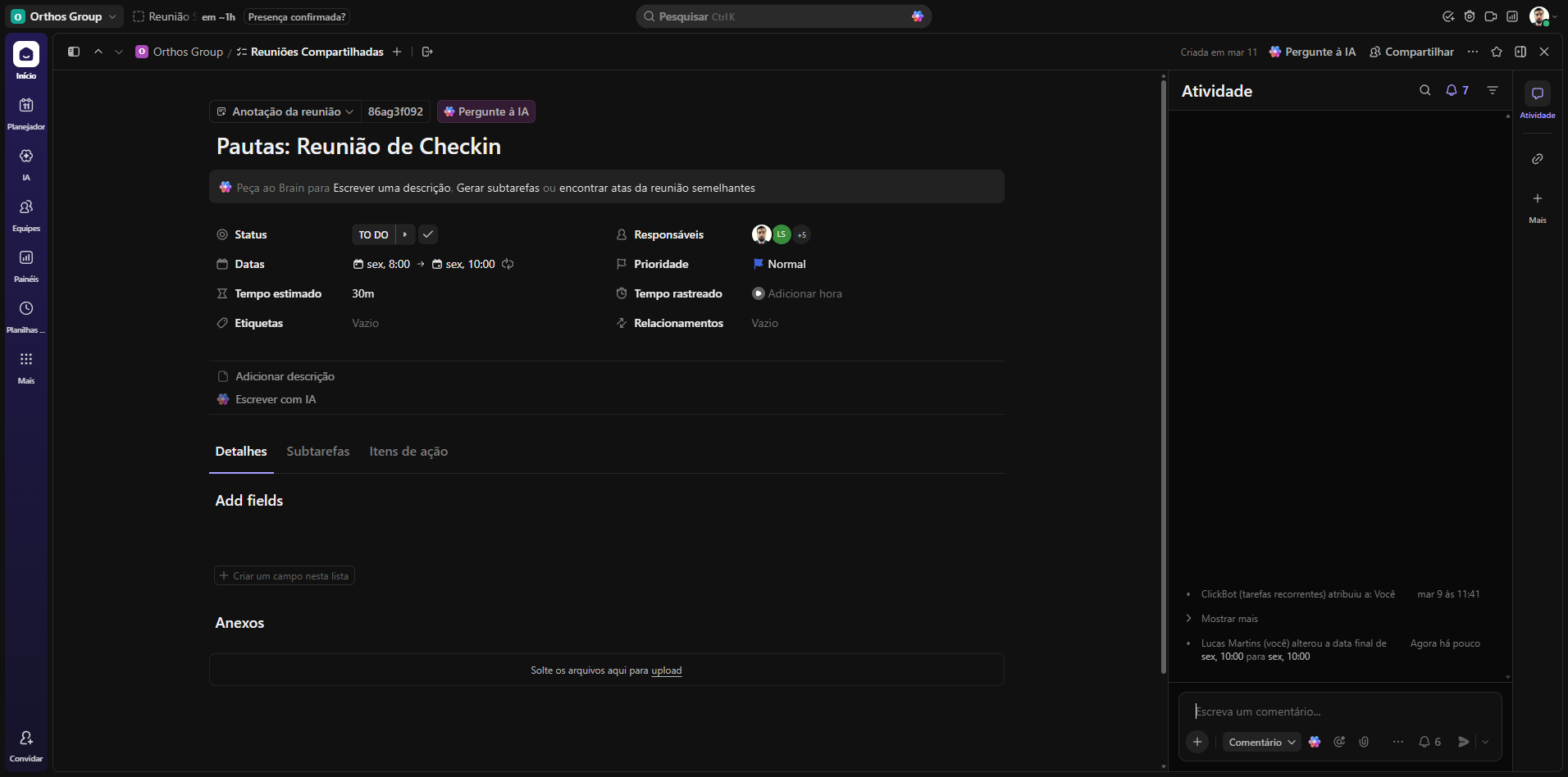Expand Mostrar mais in activity log

[1228, 619]
